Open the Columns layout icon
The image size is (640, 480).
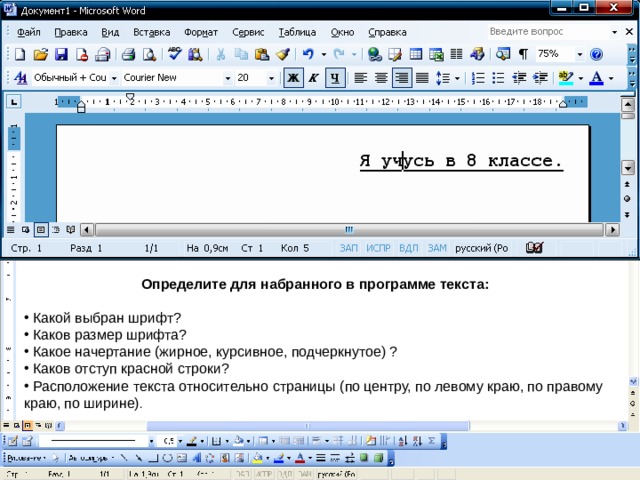point(456,54)
